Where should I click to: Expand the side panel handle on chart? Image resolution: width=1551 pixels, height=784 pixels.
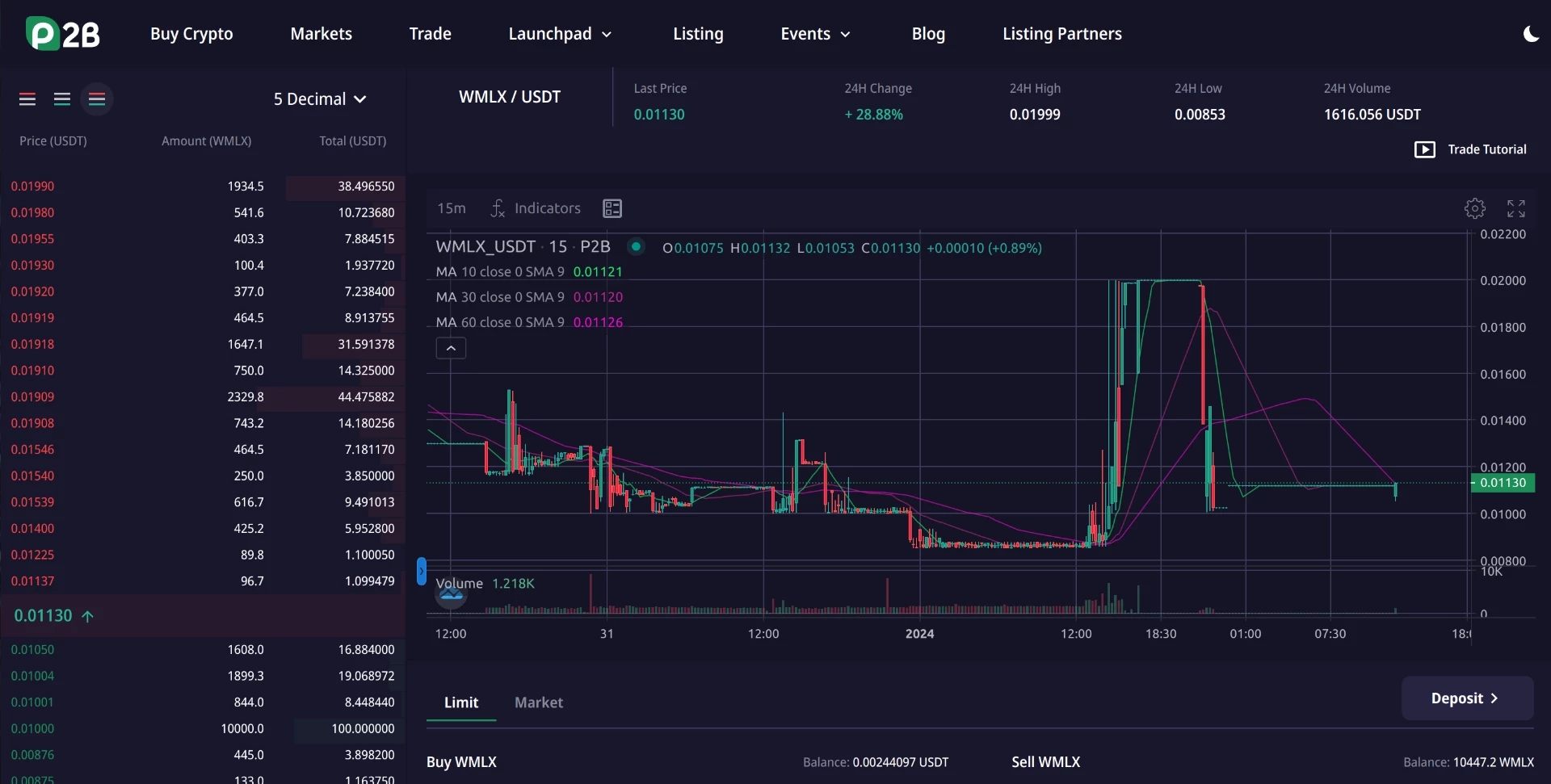point(421,571)
